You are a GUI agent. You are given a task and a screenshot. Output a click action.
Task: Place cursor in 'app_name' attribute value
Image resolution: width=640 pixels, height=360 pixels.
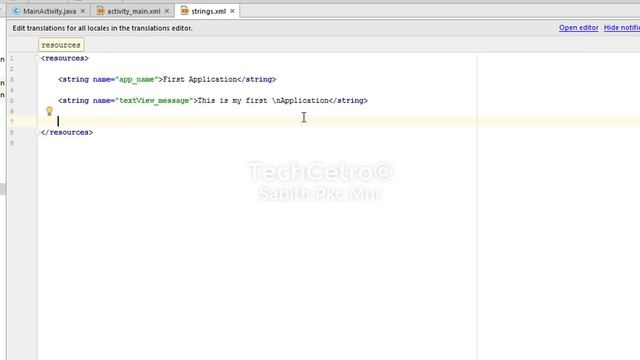pos(136,80)
